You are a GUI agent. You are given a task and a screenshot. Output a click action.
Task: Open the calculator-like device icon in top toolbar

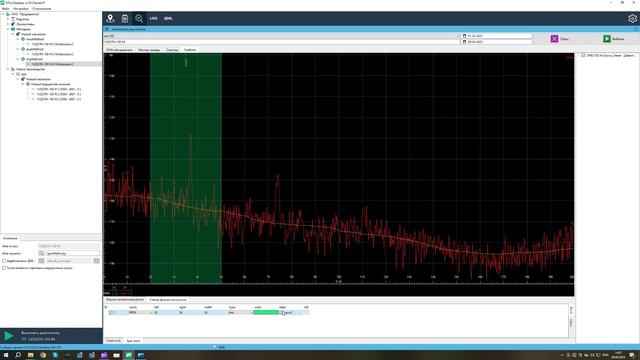click(125, 18)
